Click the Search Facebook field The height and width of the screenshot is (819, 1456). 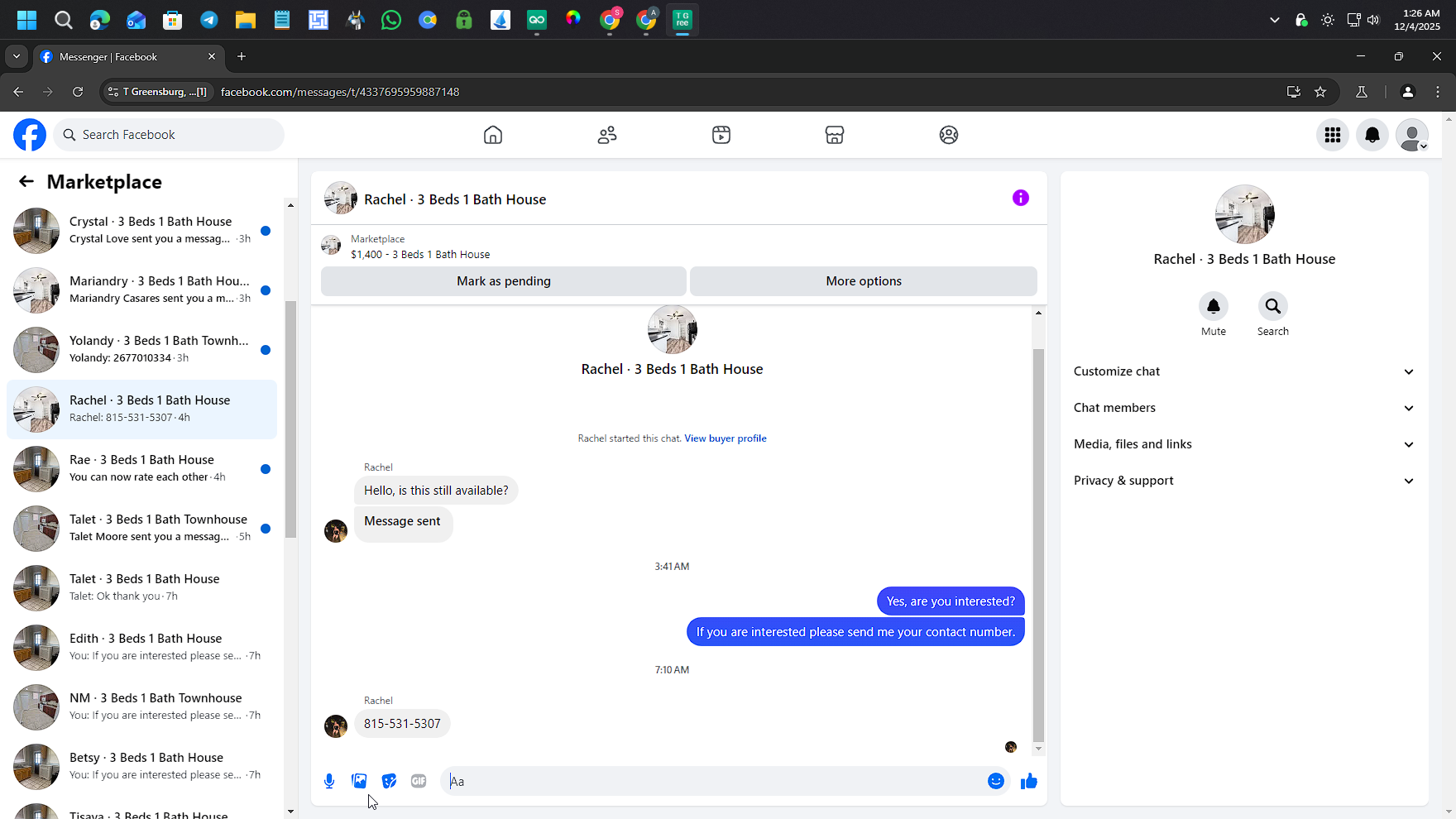click(169, 135)
